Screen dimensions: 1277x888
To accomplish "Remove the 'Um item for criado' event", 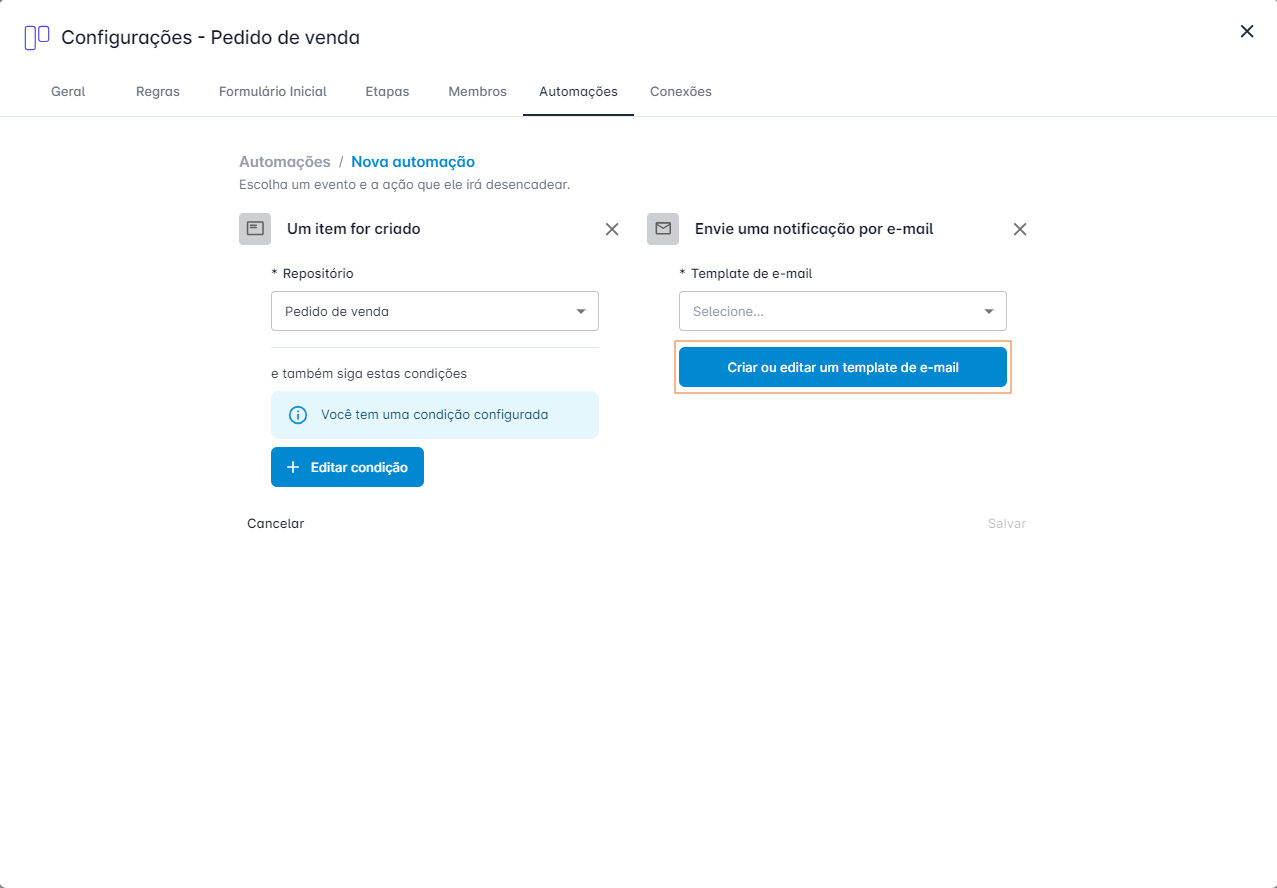I will click(612, 229).
